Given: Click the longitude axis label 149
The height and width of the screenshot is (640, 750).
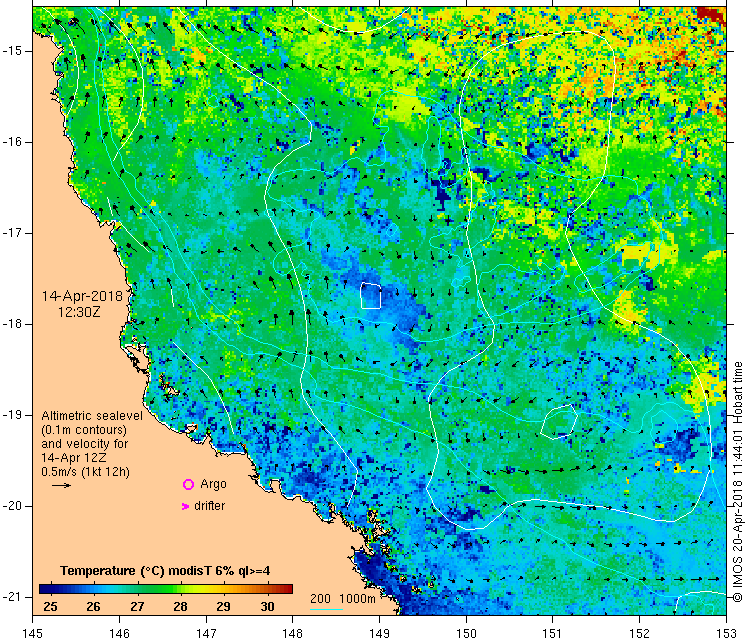Looking at the screenshot, I should coord(379,633).
